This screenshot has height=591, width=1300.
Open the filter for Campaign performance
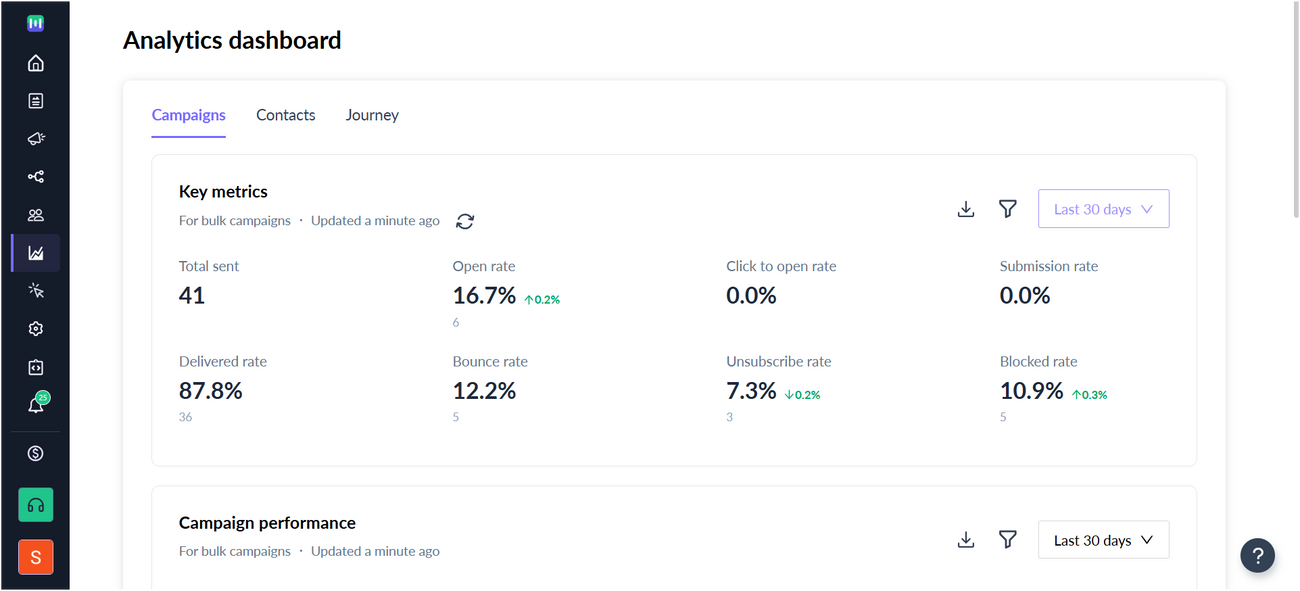1008,540
